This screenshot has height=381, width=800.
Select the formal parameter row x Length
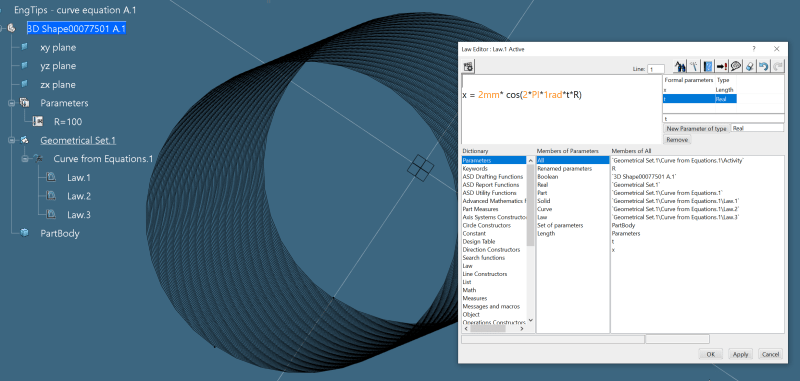(699, 90)
